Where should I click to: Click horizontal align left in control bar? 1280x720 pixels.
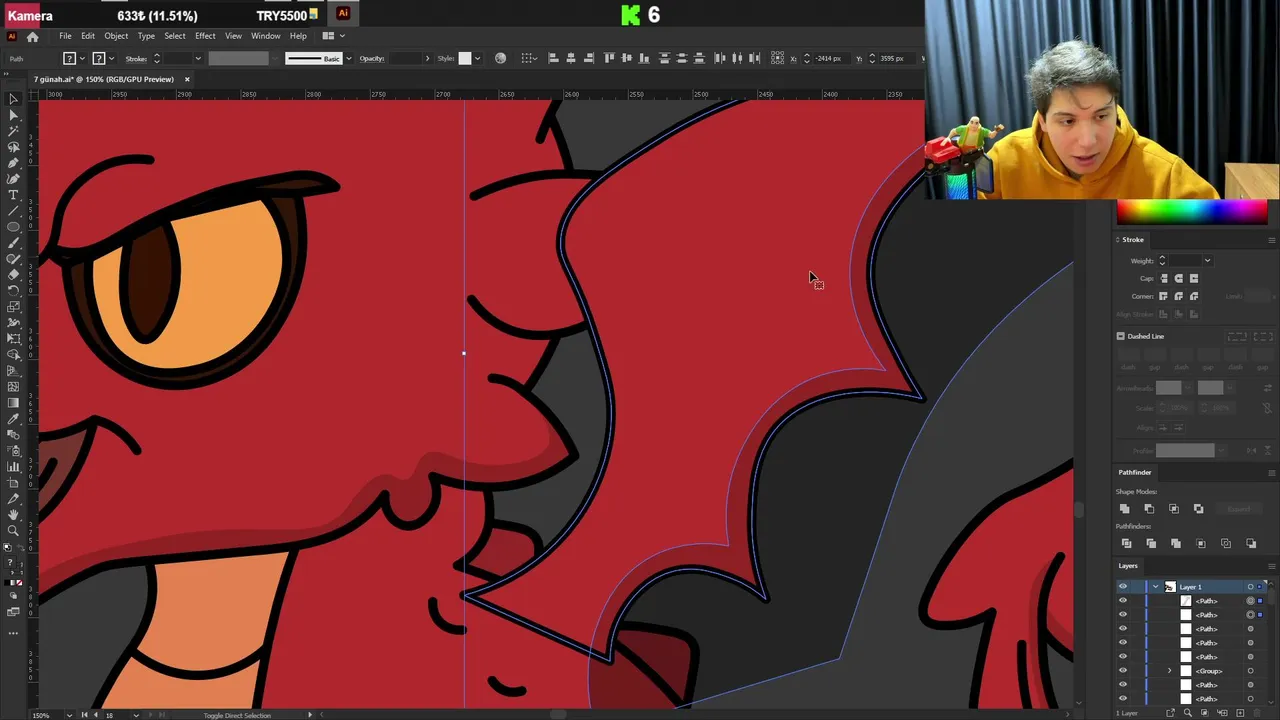553,58
